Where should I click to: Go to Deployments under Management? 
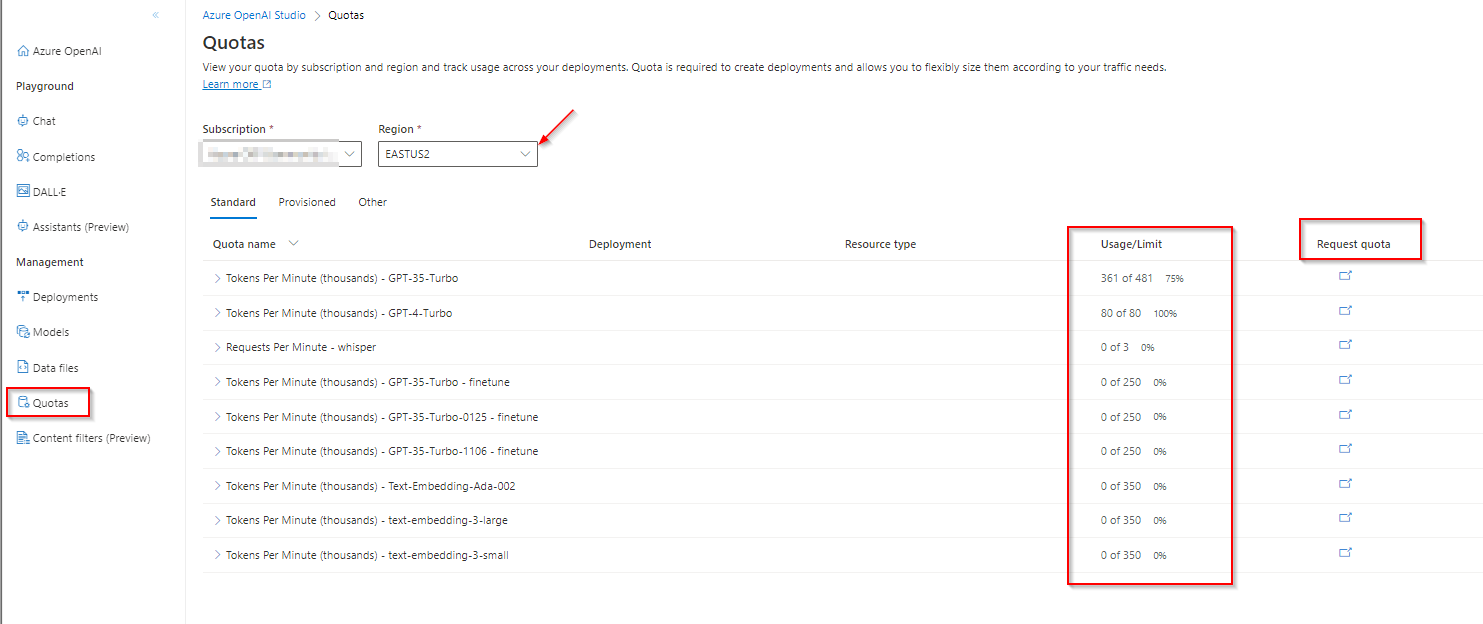(x=64, y=296)
